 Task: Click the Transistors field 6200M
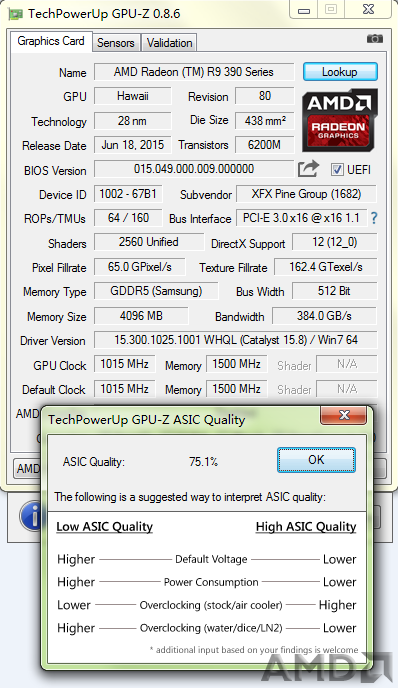pyautogui.click(x=265, y=145)
